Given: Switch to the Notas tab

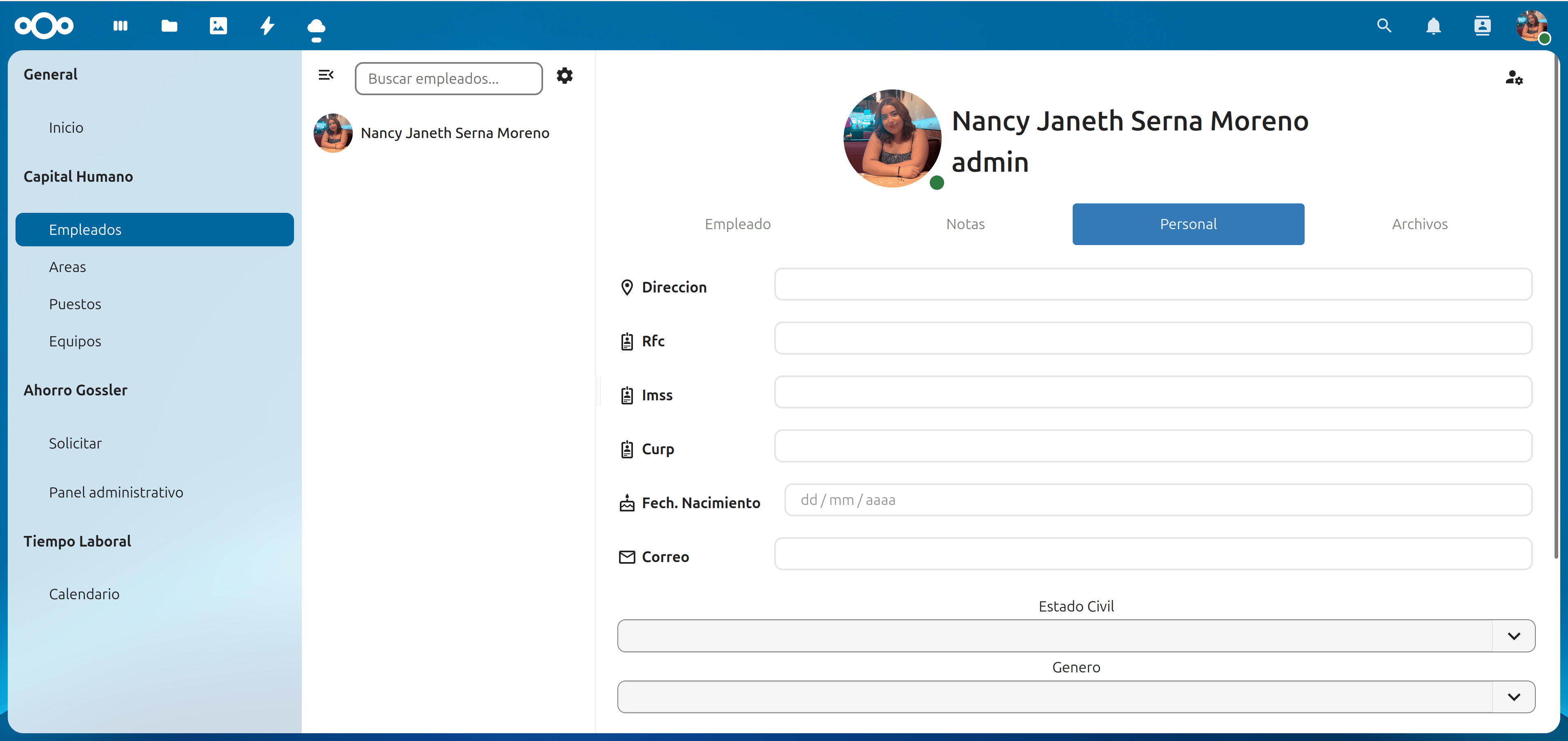Looking at the screenshot, I should [965, 224].
